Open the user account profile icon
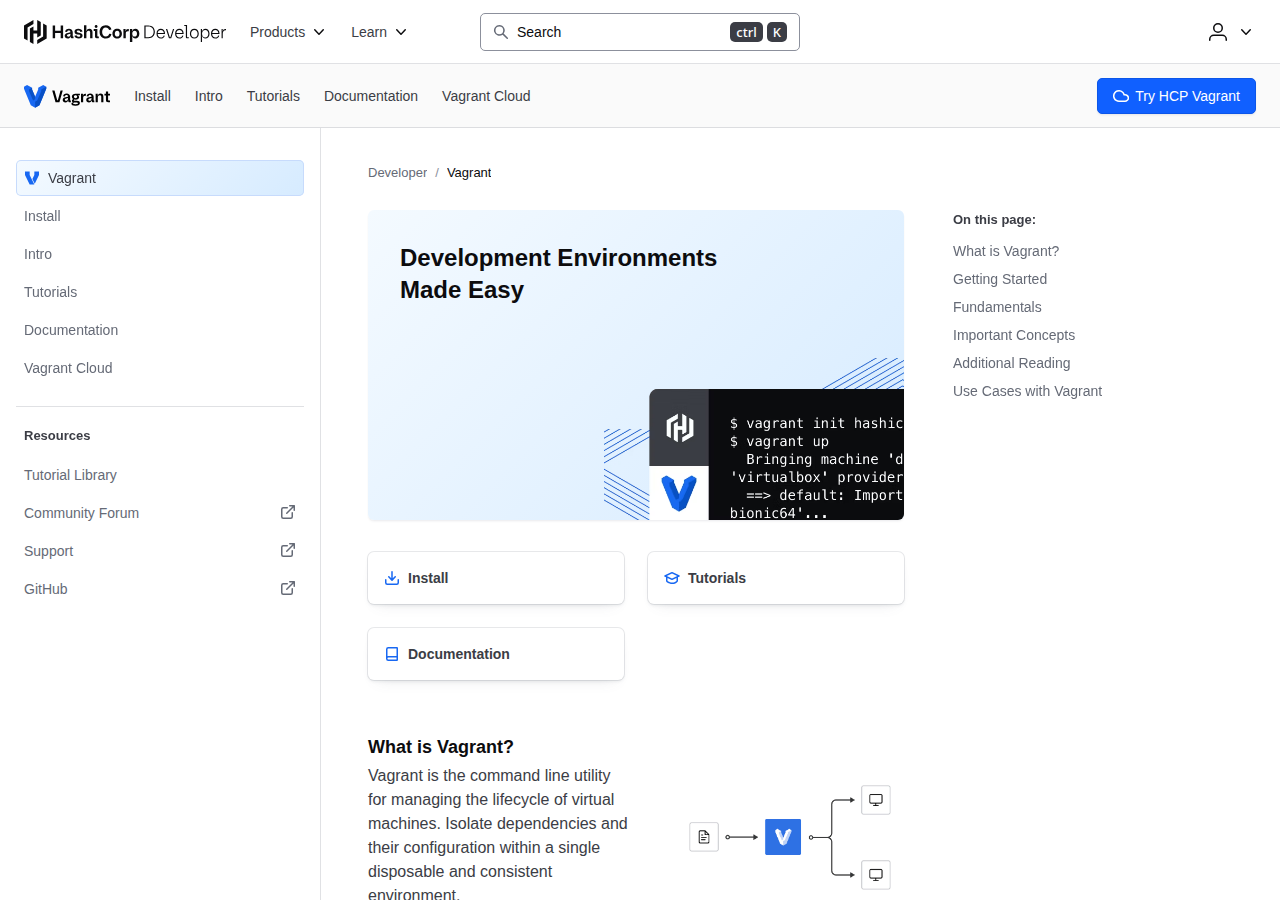Viewport: 1280px width, 900px height. coord(1218,32)
